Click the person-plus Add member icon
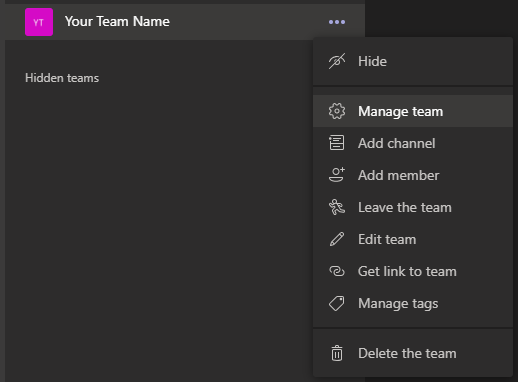518x382 pixels. [337, 175]
